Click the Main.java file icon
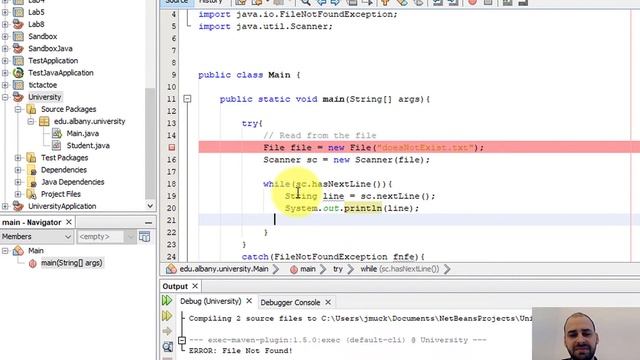 point(57,133)
